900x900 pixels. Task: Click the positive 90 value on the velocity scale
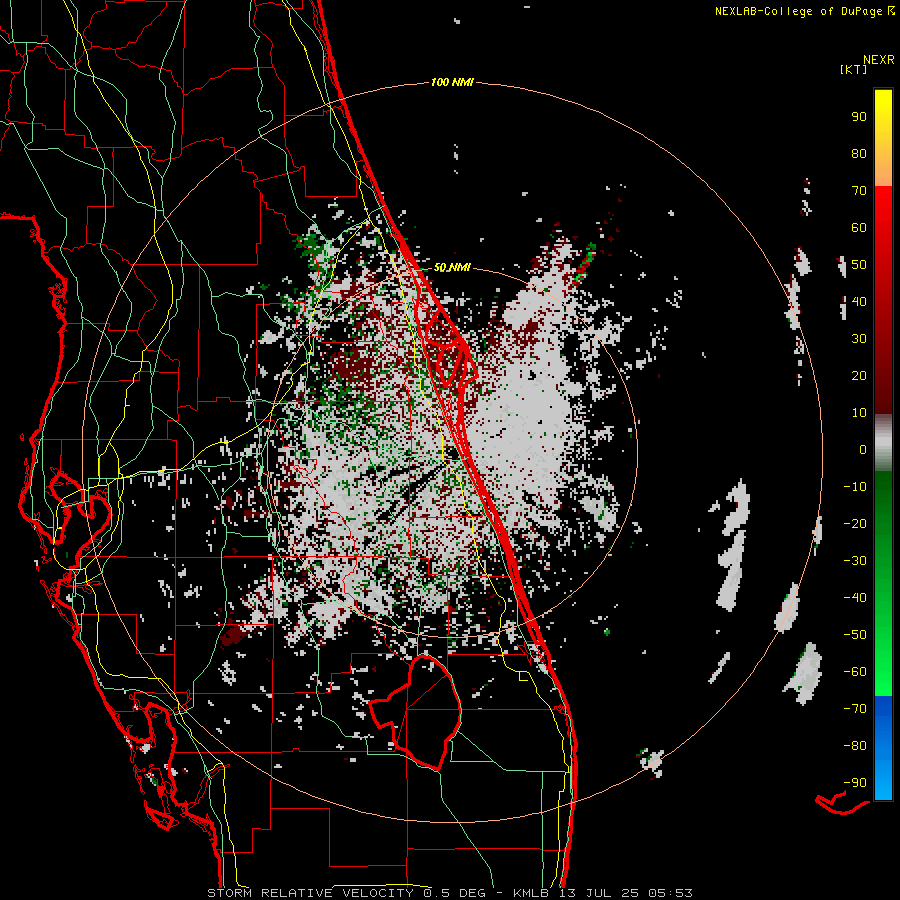pyautogui.click(x=859, y=117)
